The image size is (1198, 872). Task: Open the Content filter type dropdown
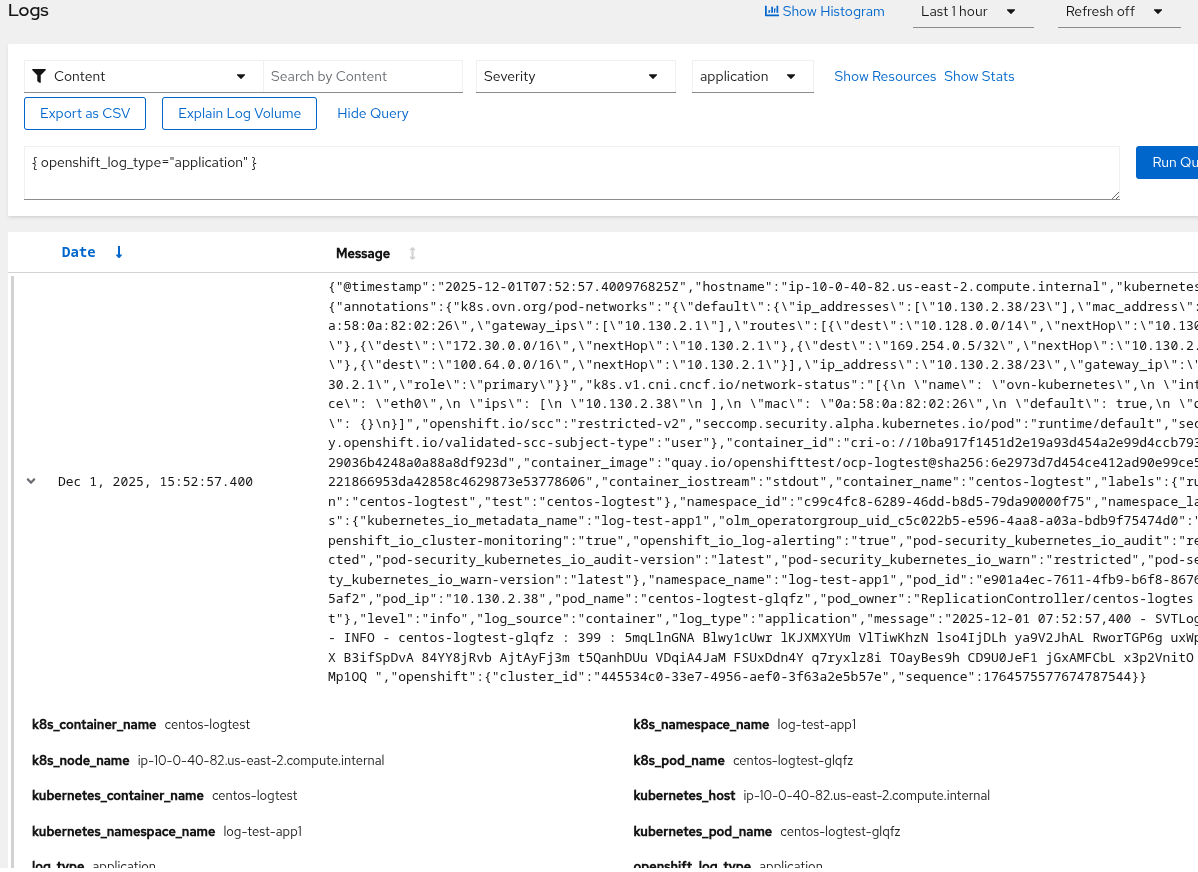coord(144,76)
